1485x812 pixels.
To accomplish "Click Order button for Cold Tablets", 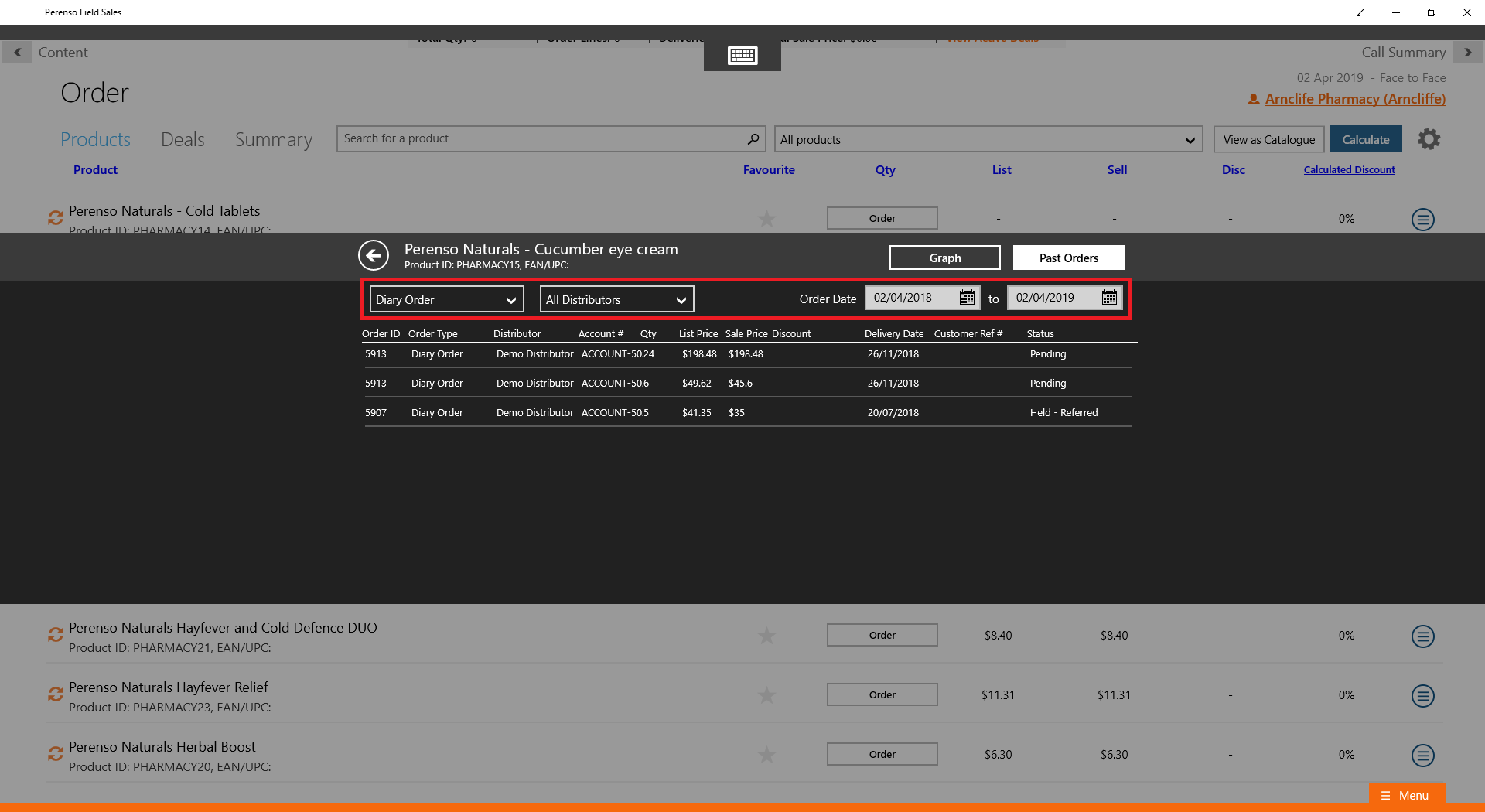I will (x=882, y=218).
